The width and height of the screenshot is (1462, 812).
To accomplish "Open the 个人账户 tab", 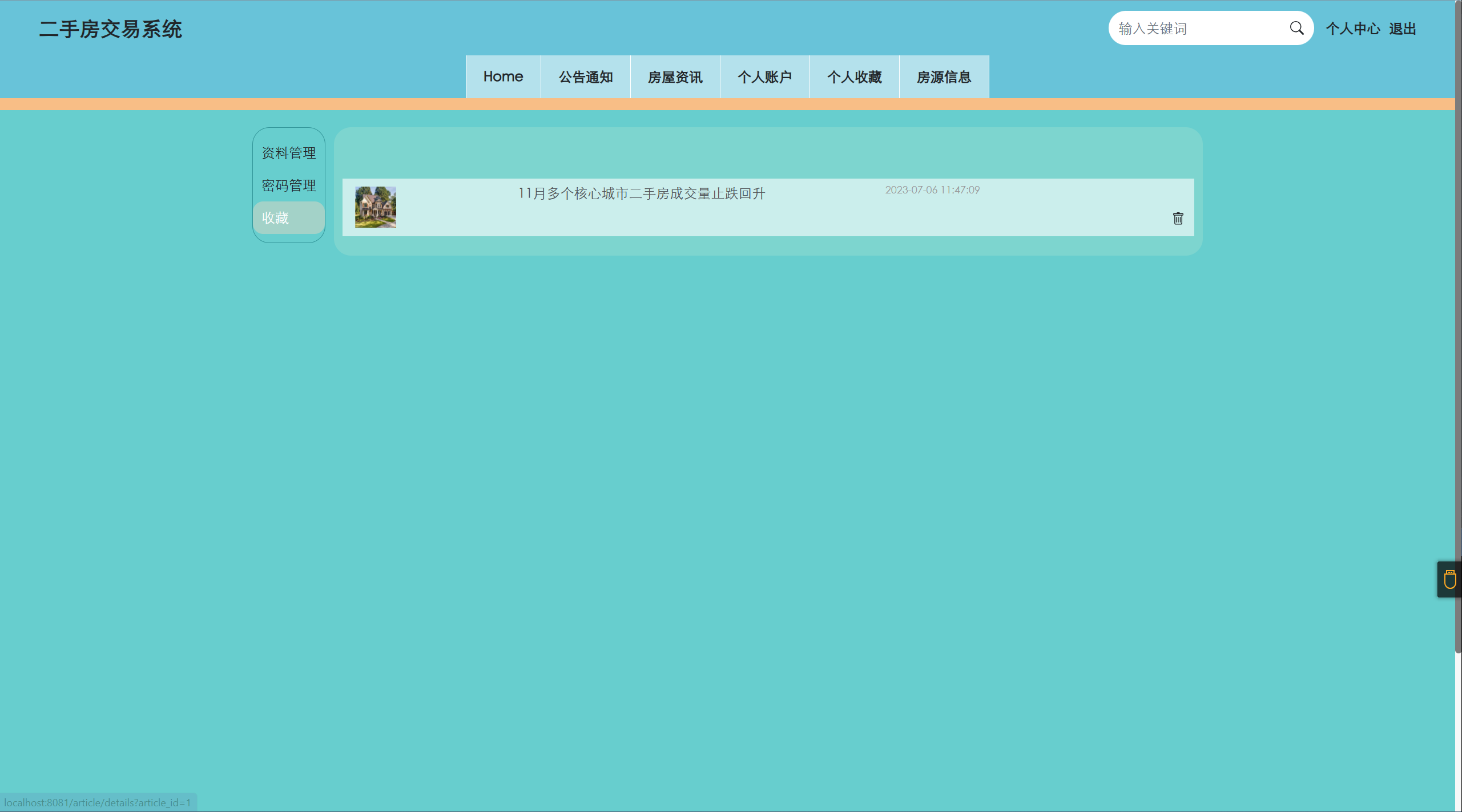I will tap(764, 76).
